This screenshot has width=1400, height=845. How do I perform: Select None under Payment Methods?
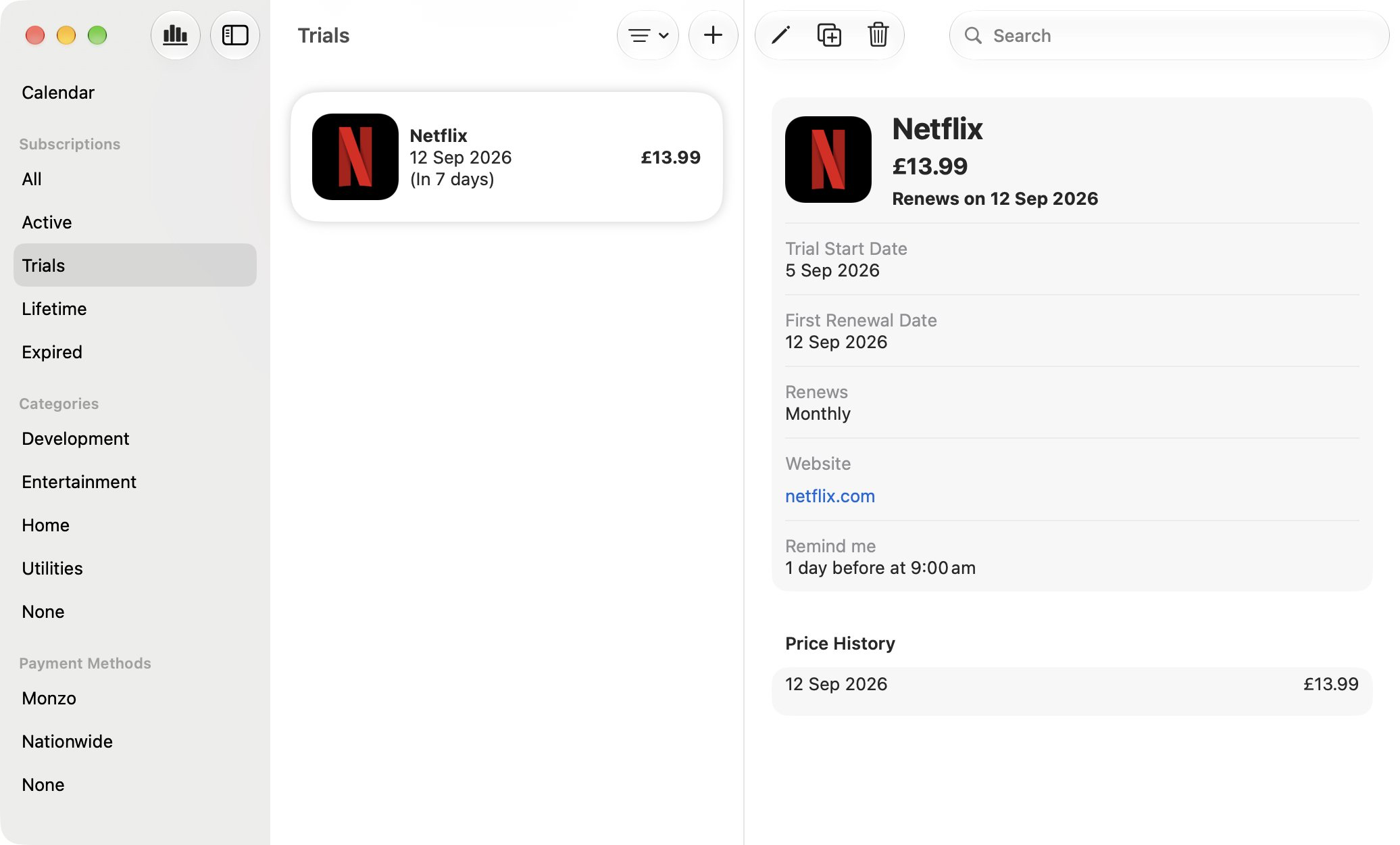tap(135, 785)
